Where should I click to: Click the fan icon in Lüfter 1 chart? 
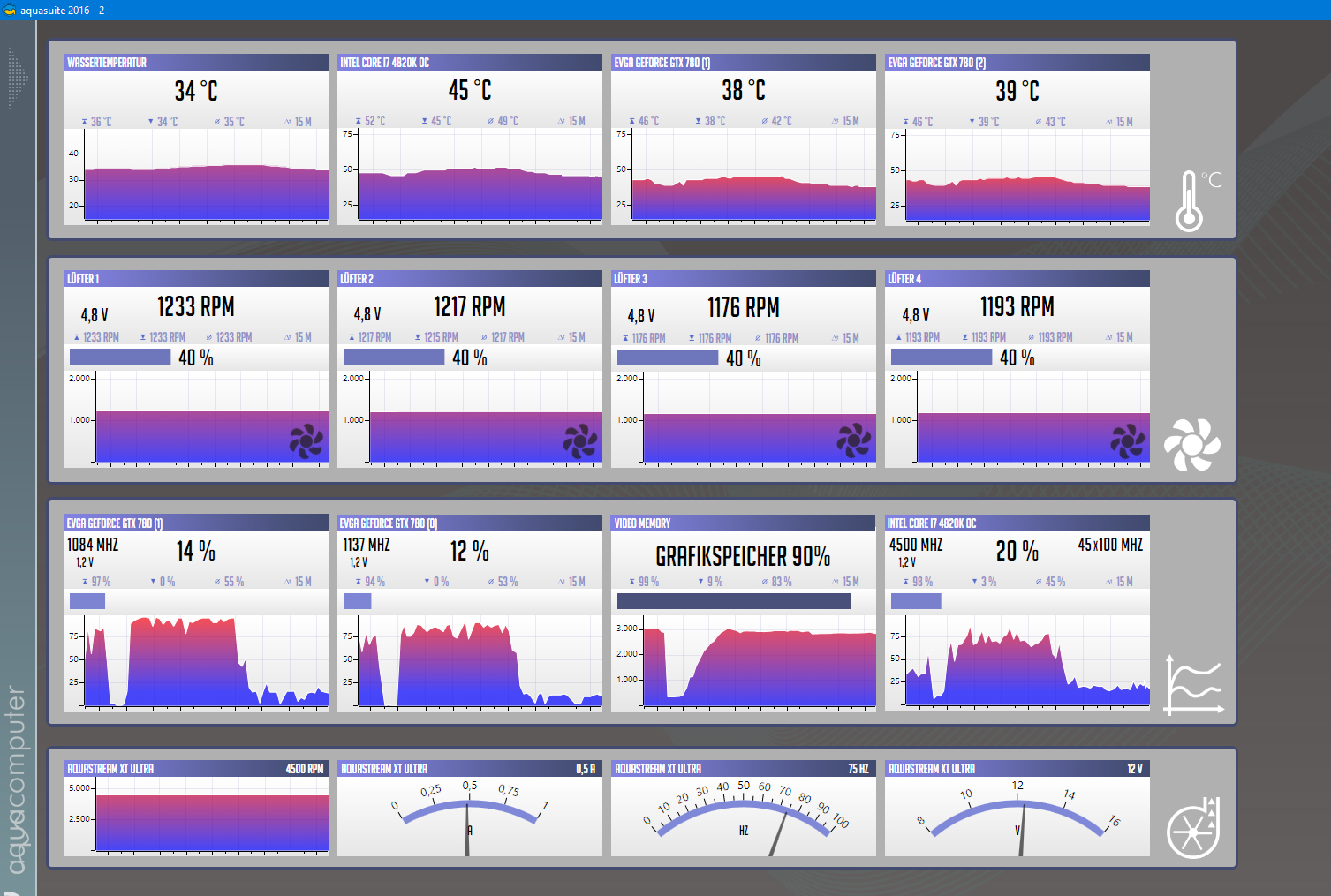[306, 441]
